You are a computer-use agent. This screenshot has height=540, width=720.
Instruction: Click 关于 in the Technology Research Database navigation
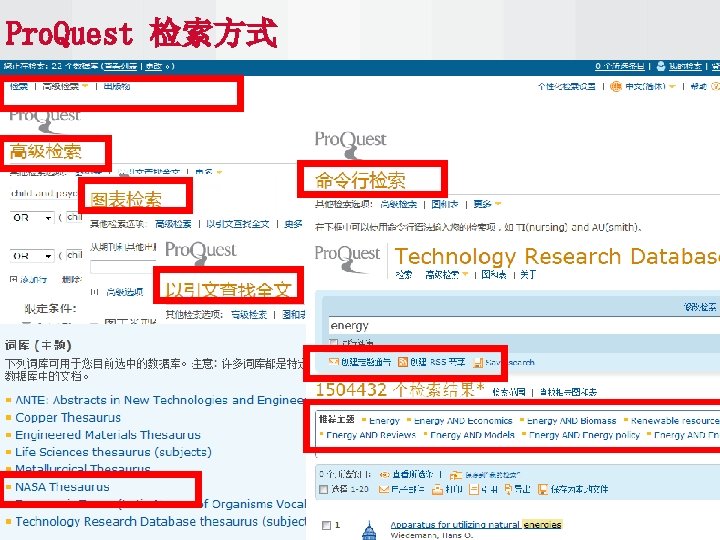click(x=528, y=275)
